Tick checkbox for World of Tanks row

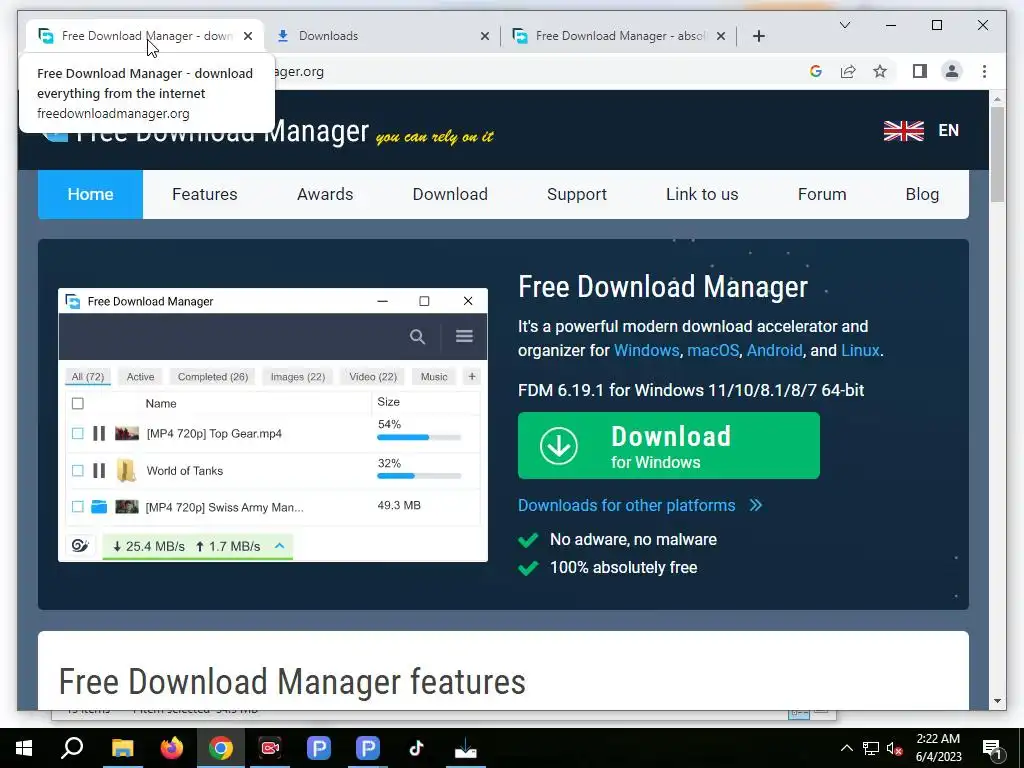78,471
